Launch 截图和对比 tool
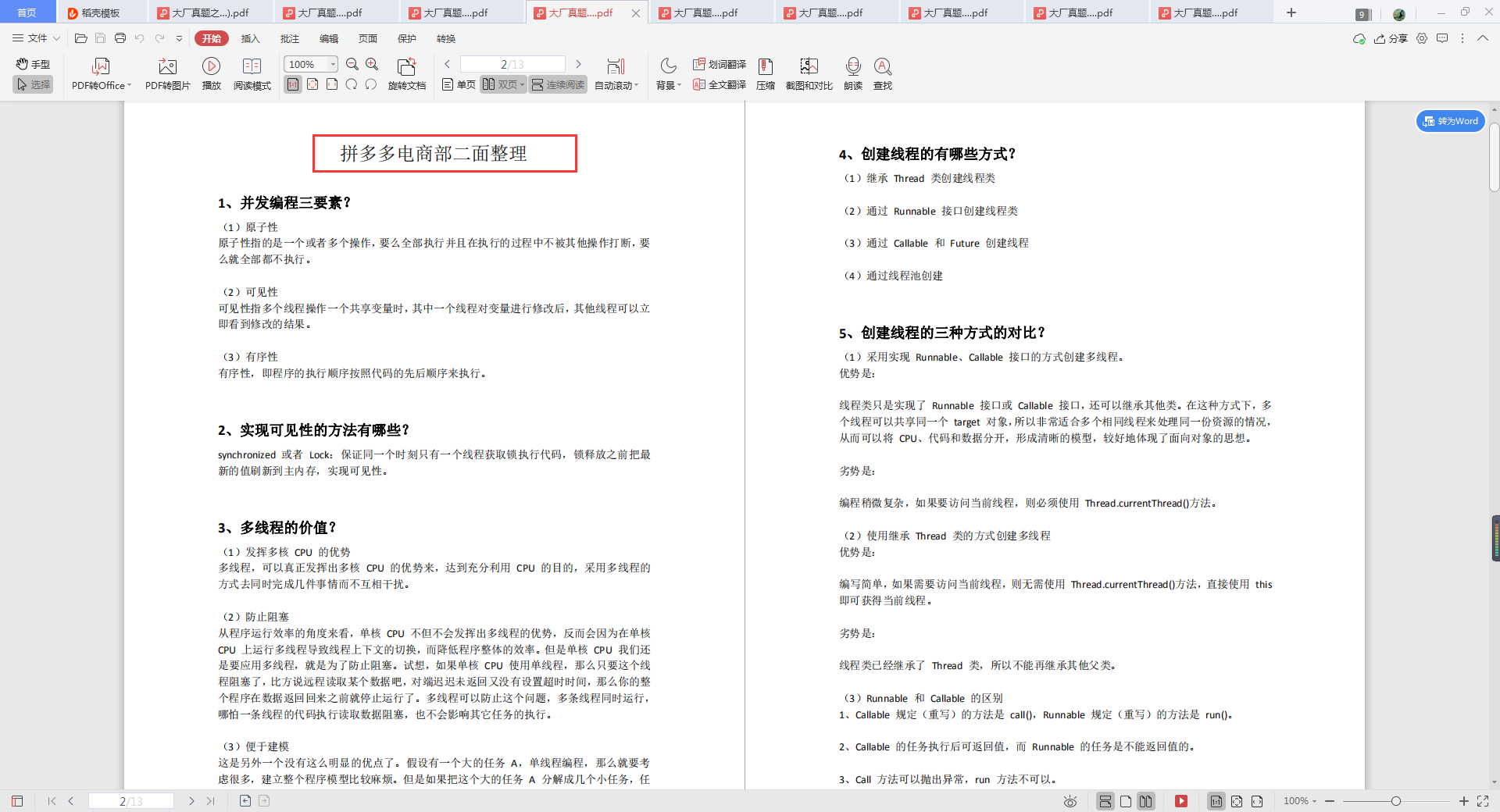The width and height of the screenshot is (1500, 812). point(809,73)
